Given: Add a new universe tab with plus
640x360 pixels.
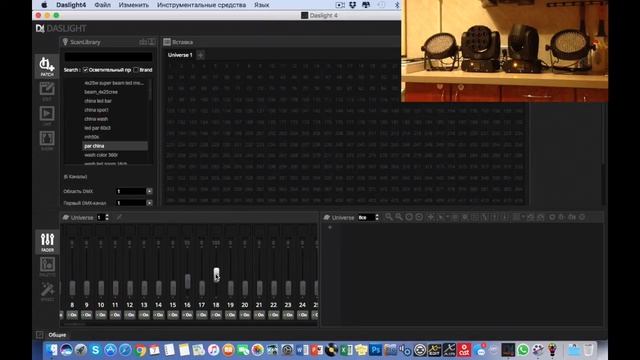Looking at the screenshot, I should (200, 55).
